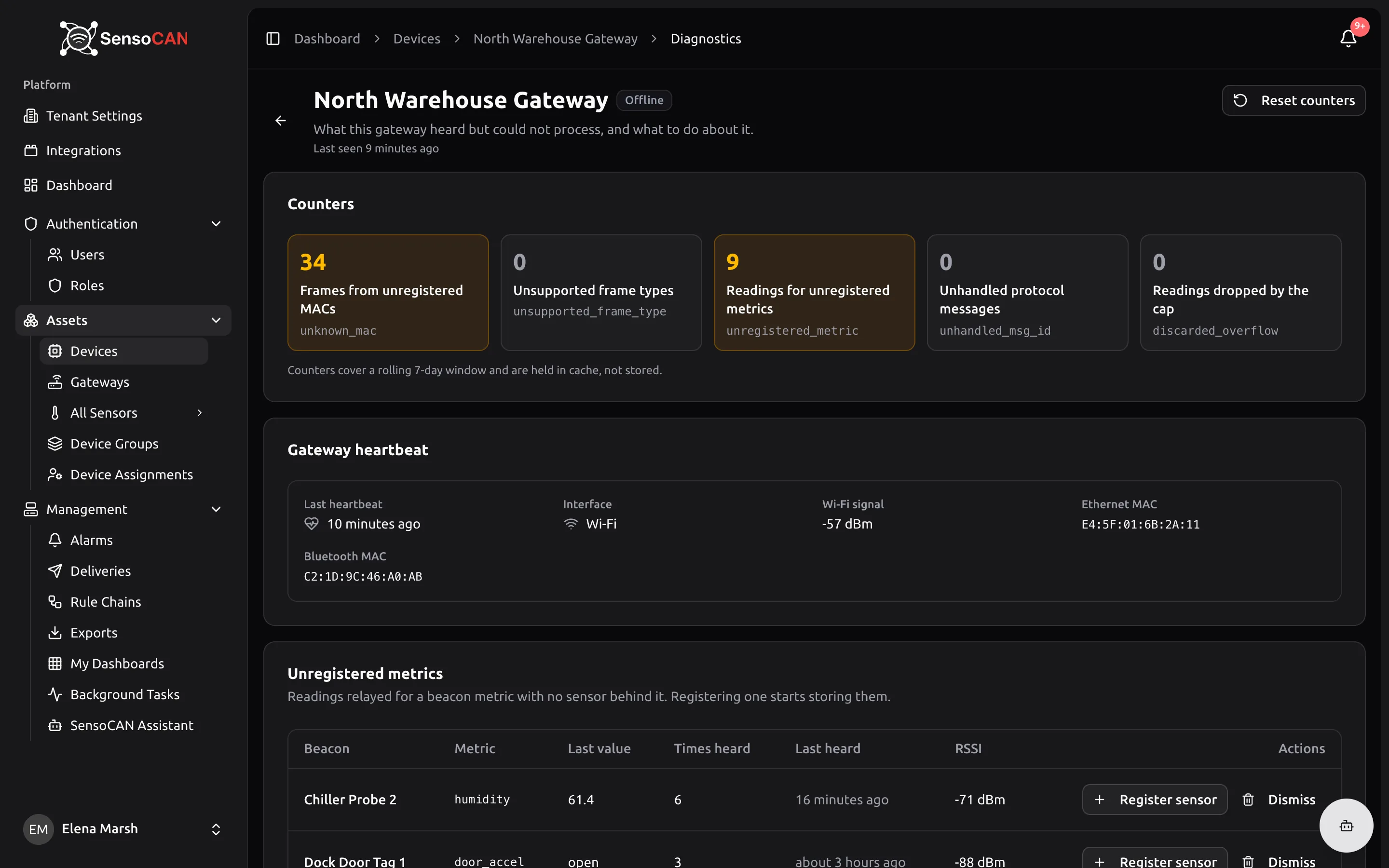1389x868 pixels.
Task: Click the Dashboard grid icon in sidebar
Action: (x=31, y=186)
